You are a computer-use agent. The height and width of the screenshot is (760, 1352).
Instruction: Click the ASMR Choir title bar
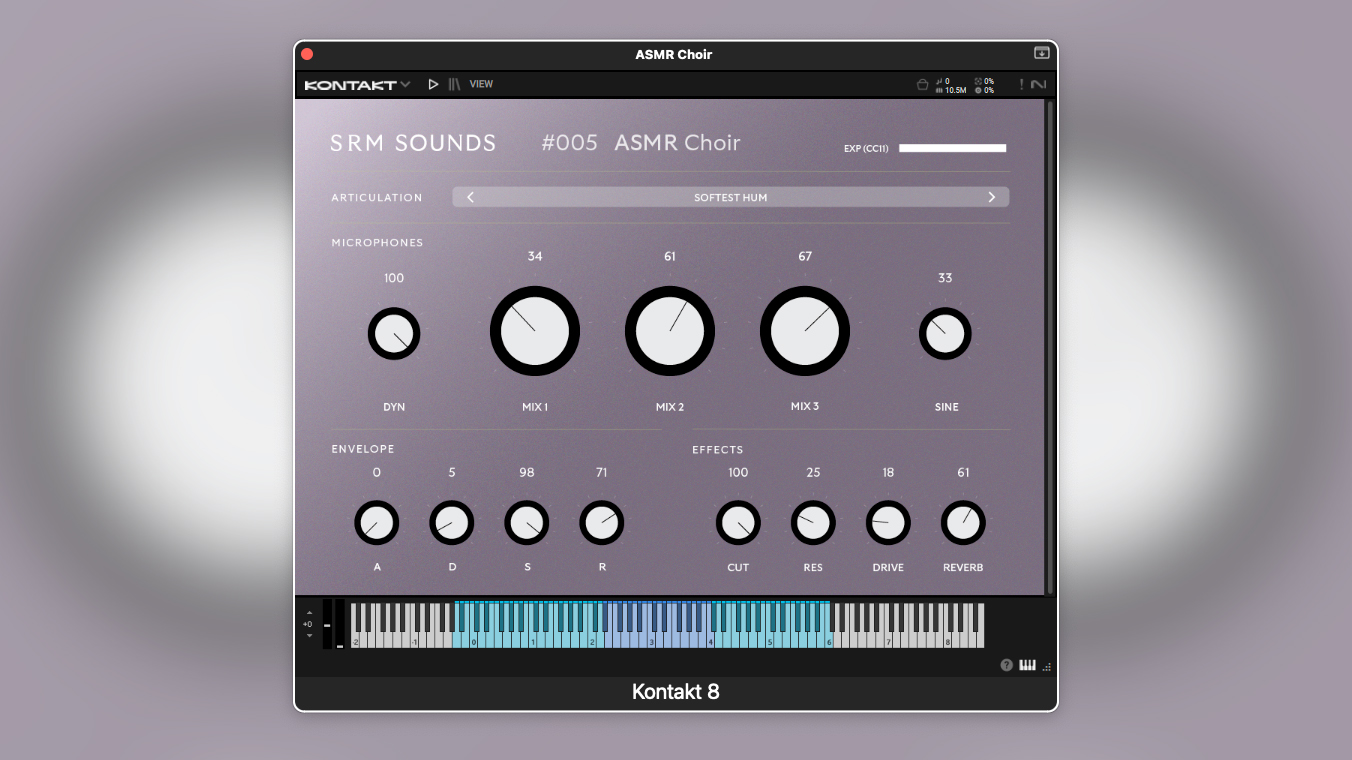coord(673,55)
